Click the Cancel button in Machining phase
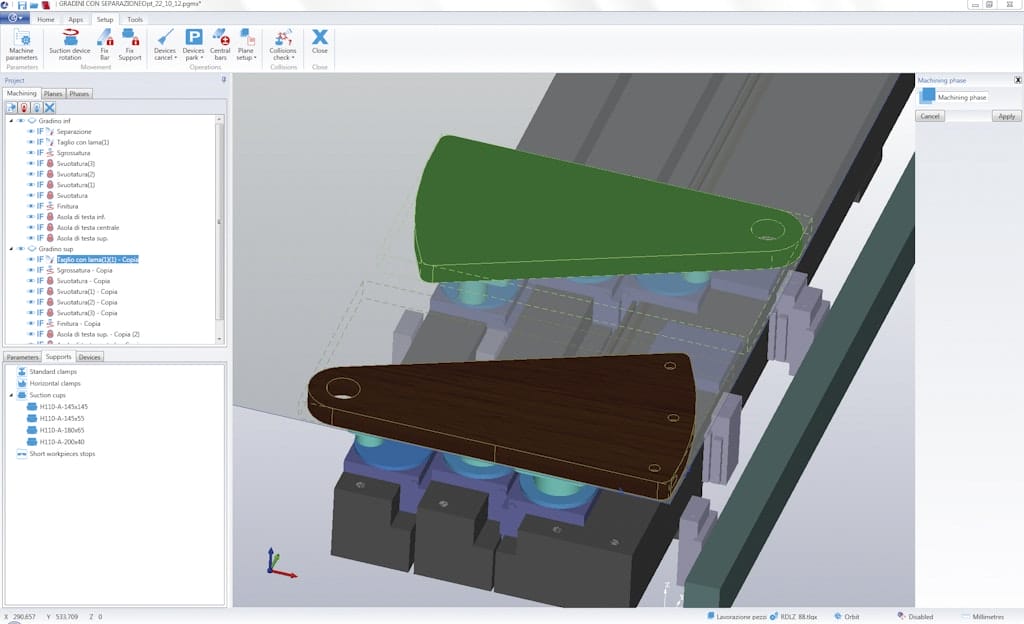1024x624 pixels. point(930,116)
